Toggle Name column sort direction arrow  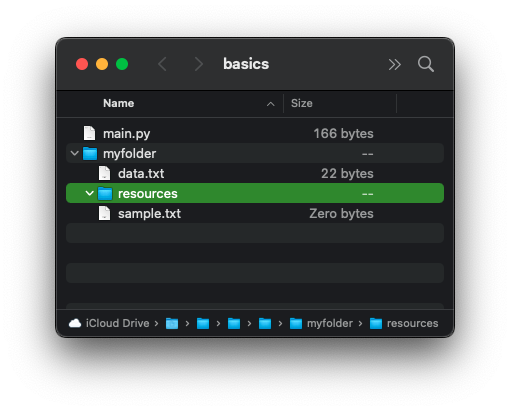coord(271,104)
